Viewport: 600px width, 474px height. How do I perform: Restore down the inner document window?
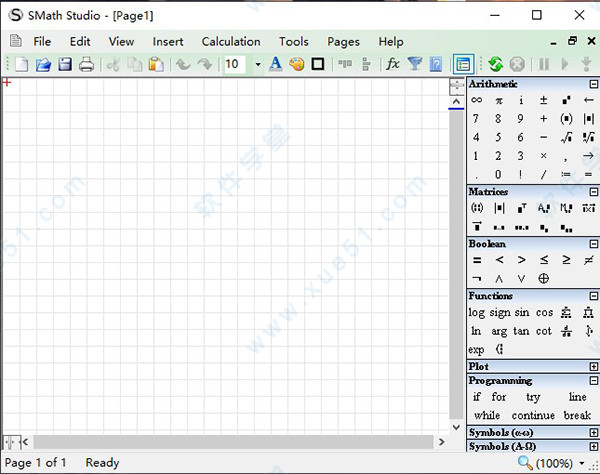click(x=572, y=41)
